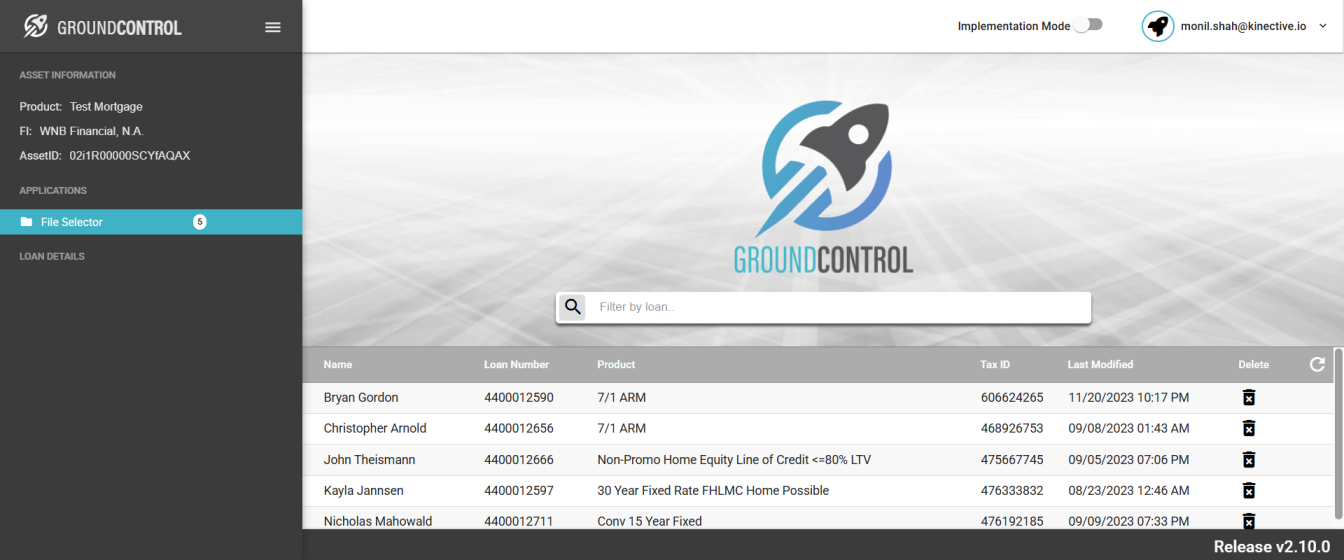
Task: Open File Selector in the sidebar
Action: (x=151, y=222)
